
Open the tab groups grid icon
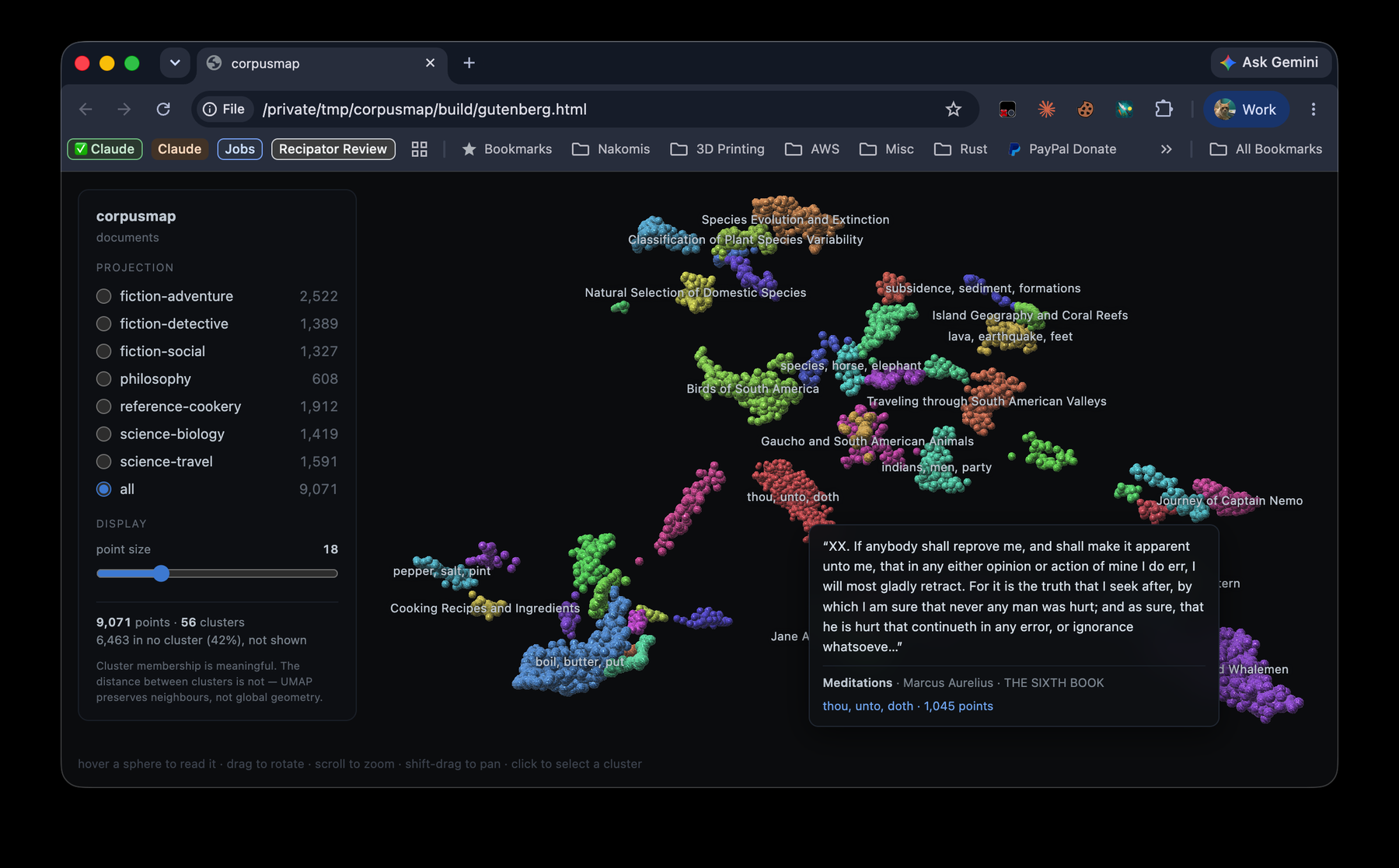(x=420, y=149)
